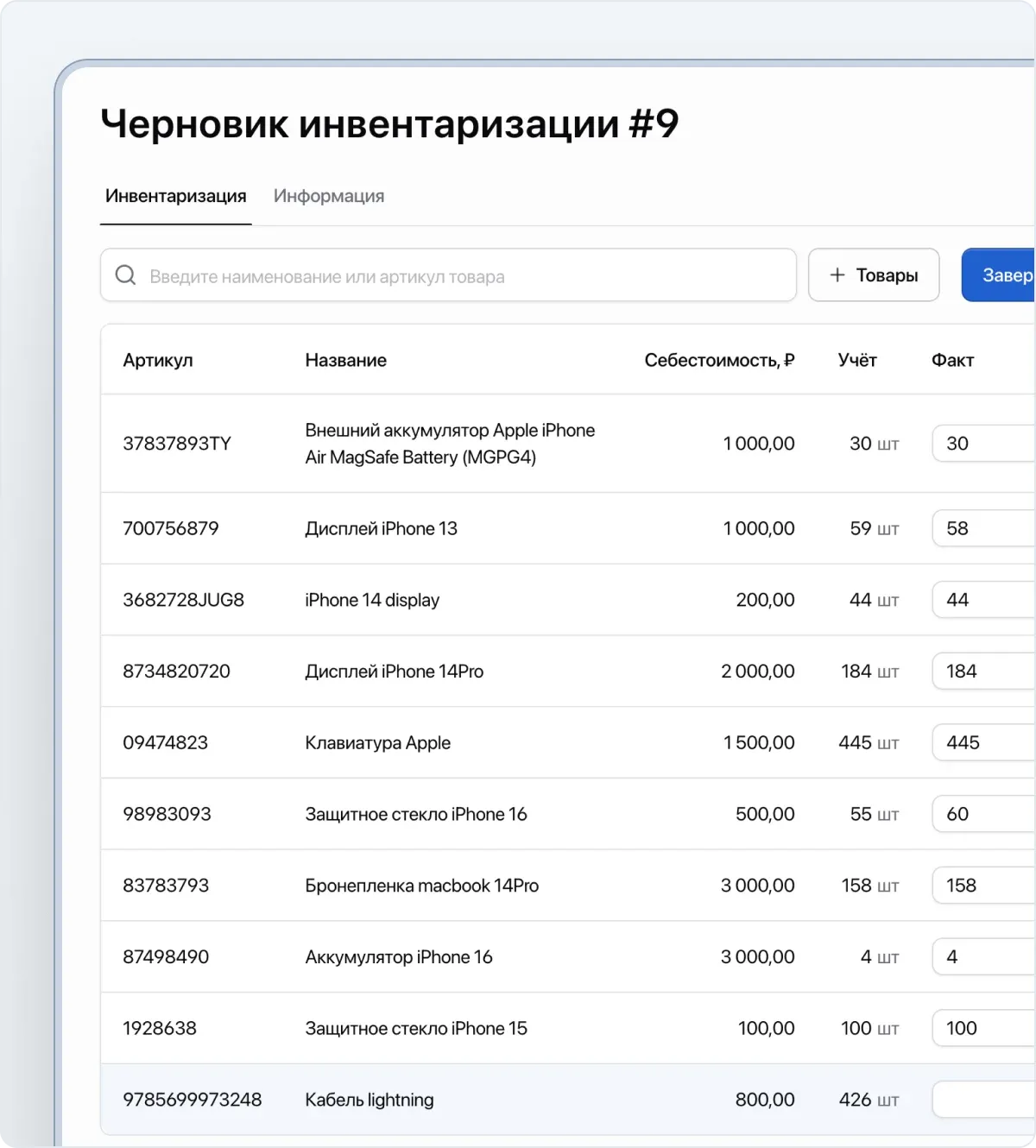This screenshot has width=1036, height=1148.
Task: Click cost 1 500,00 for Клавиатура Apple
Action: coord(759,742)
